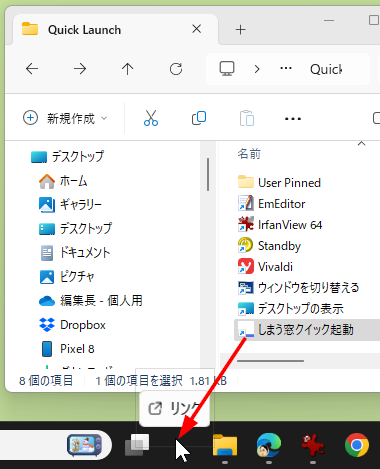Select the Vivaldi shortcut
Image resolution: width=380 pixels, height=469 pixels.
click(x=265, y=267)
